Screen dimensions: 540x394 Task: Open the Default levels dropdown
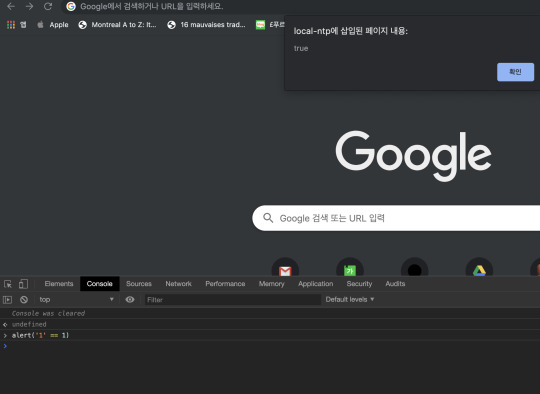(x=350, y=299)
